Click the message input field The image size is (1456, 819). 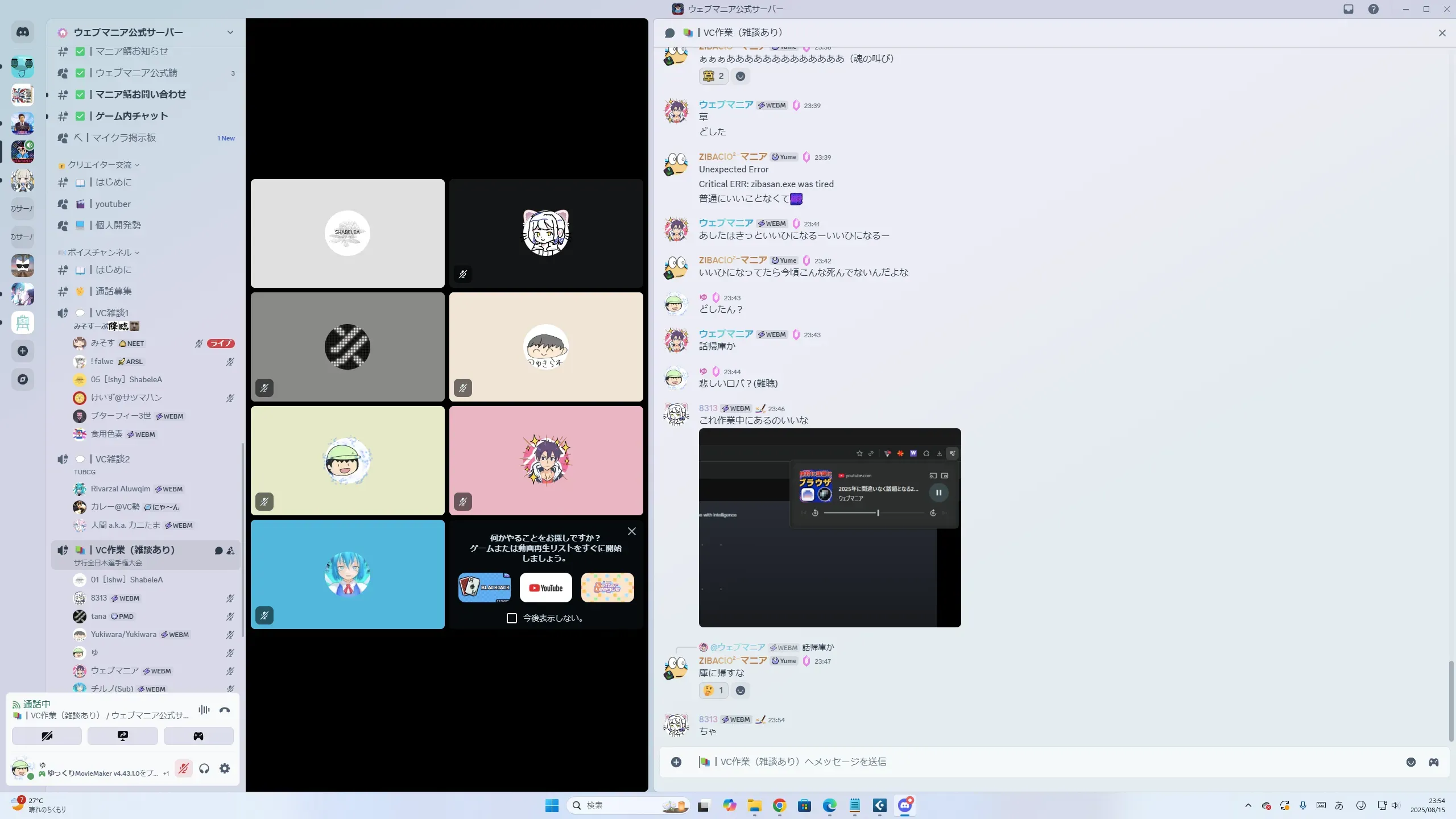(1024, 762)
